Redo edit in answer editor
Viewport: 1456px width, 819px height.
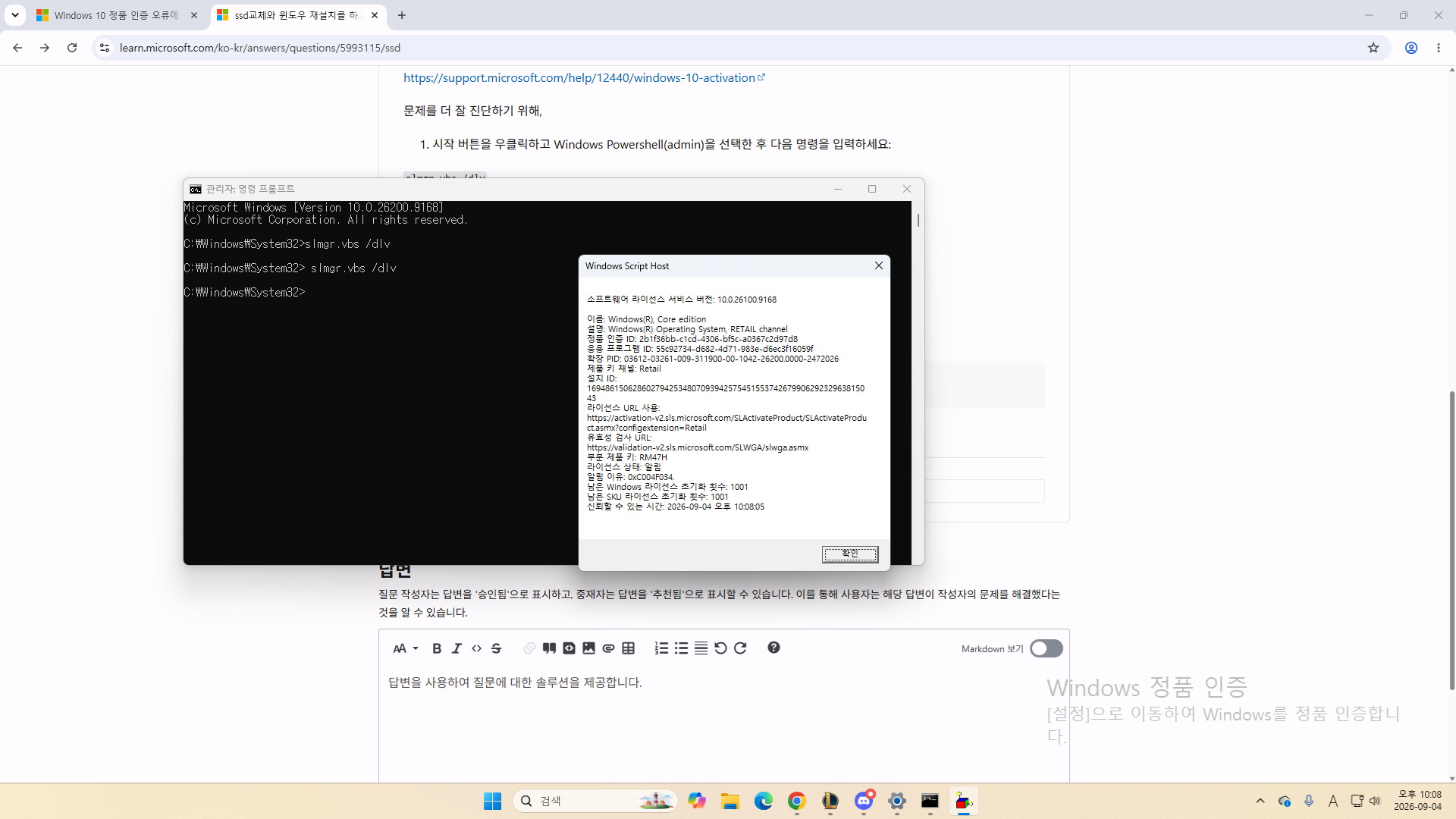(740, 648)
